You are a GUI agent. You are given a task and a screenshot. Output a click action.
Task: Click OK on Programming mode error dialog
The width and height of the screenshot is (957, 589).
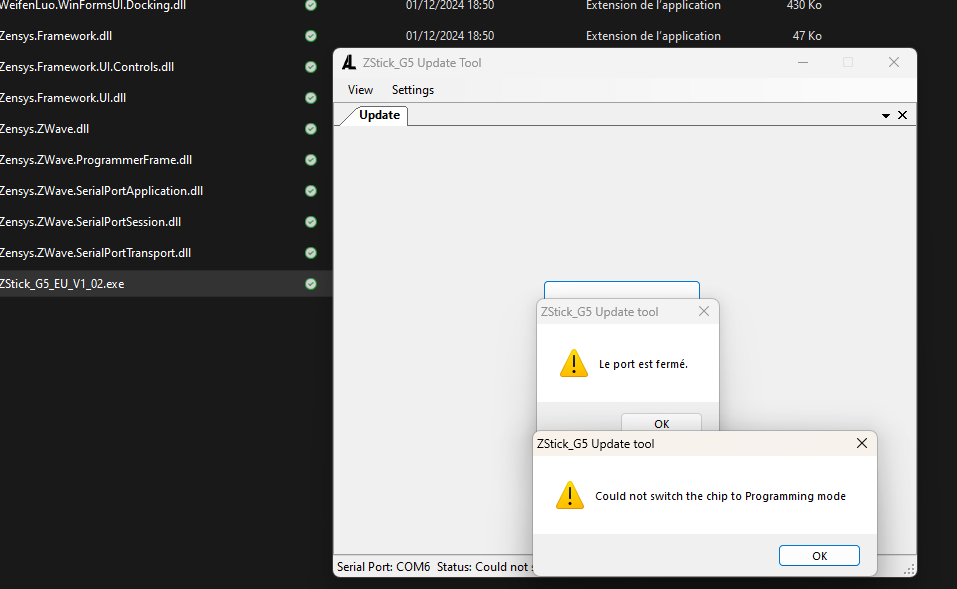(x=819, y=555)
